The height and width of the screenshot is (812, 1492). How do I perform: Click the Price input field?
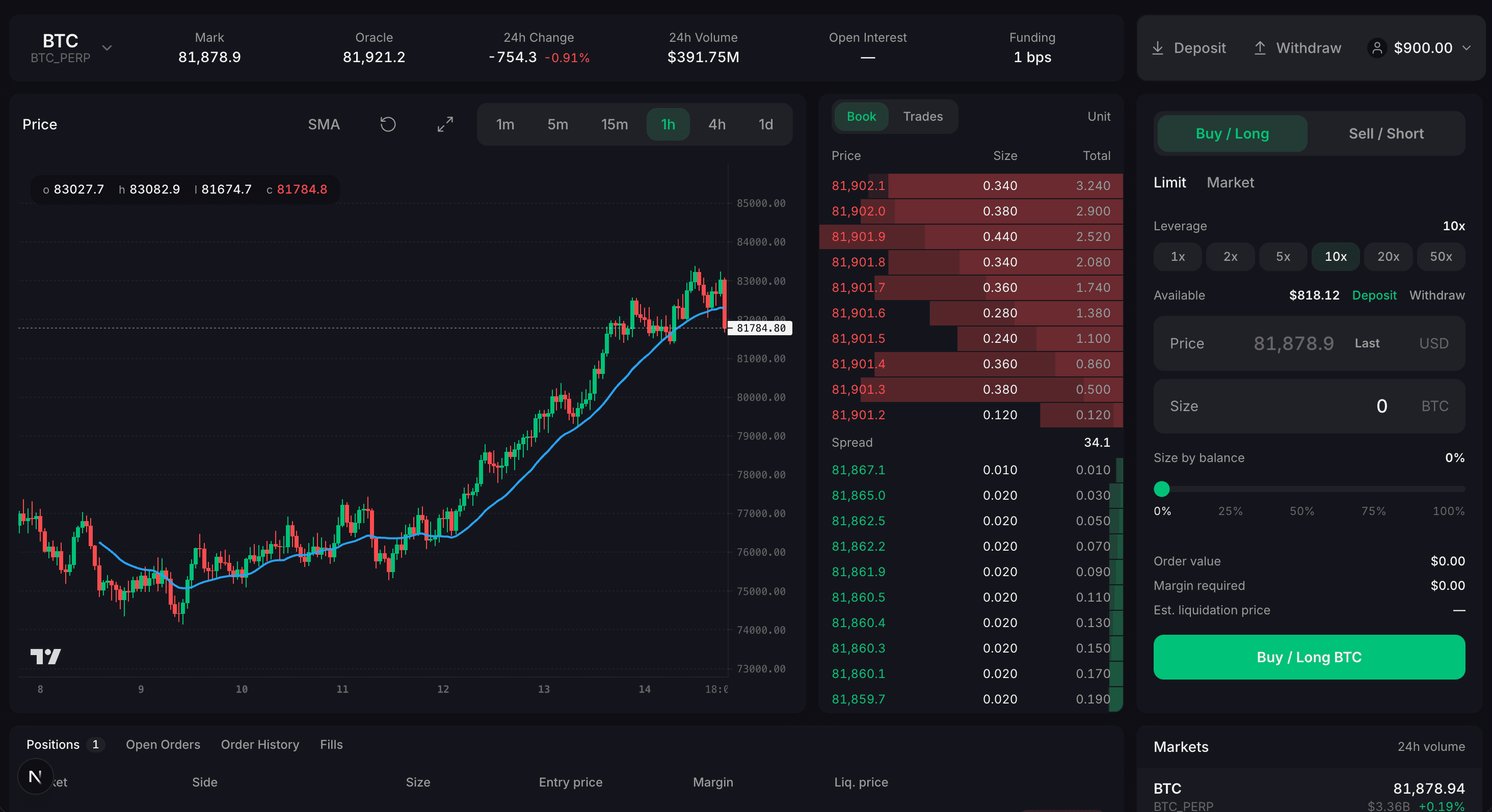coord(1309,343)
